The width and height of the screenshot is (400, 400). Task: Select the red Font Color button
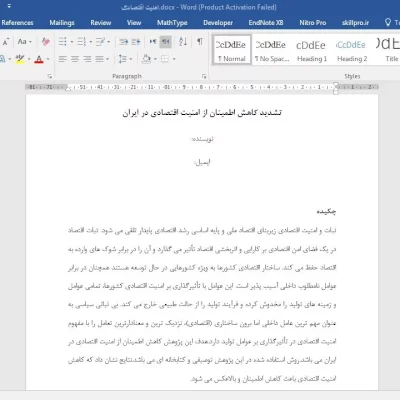click(x=39, y=59)
